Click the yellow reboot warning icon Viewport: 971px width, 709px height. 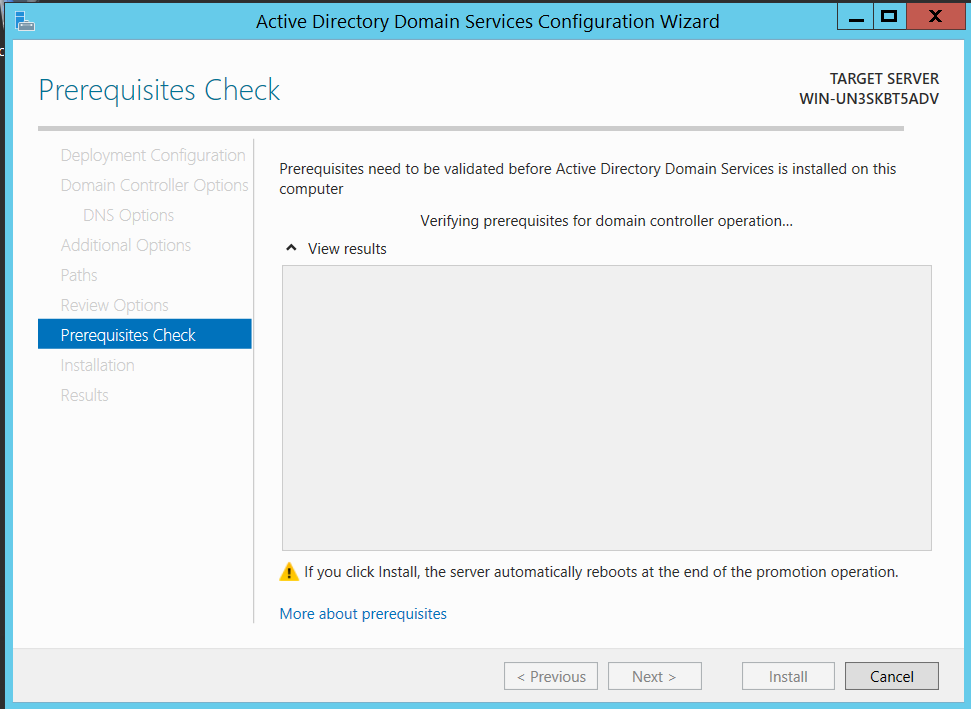[289, 572]
